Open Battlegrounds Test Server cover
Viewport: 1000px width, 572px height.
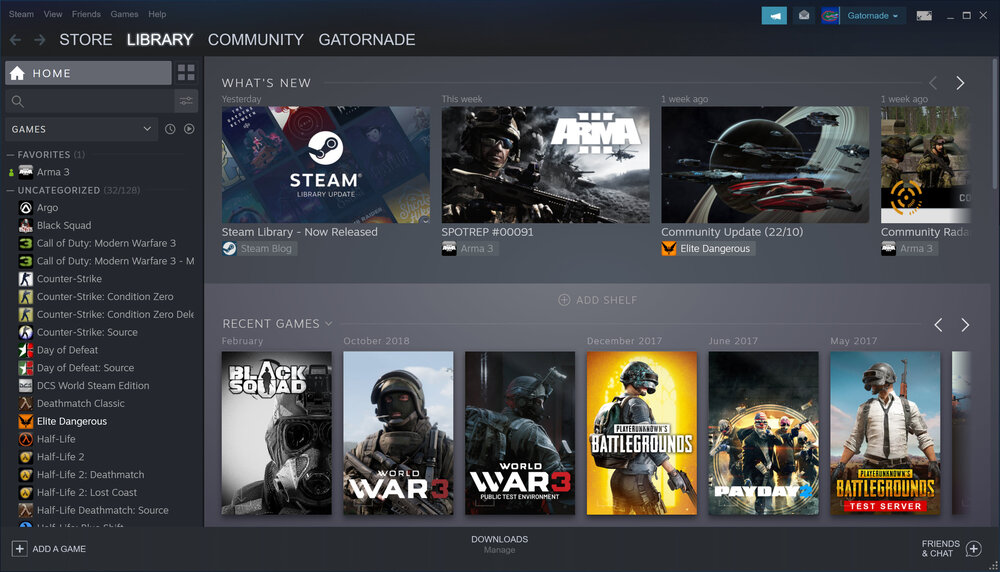(885, 433)
